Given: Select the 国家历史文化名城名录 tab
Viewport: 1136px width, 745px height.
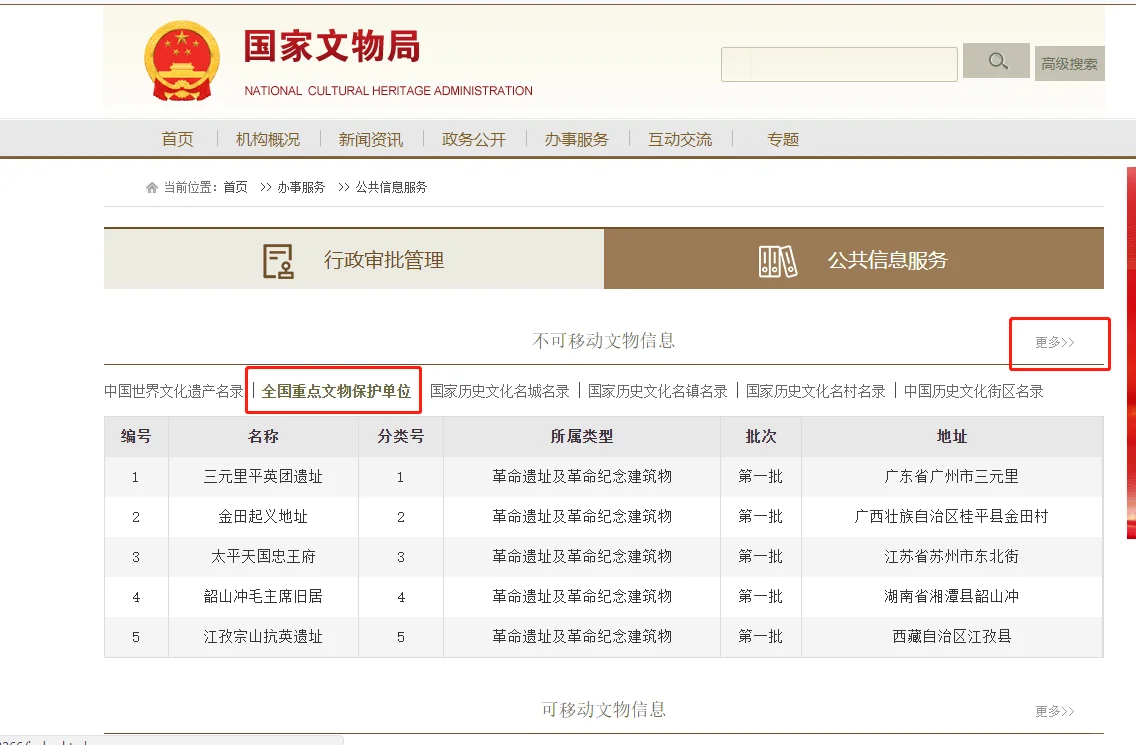Looking at the screenshot, I should click(x=500, y=391).
